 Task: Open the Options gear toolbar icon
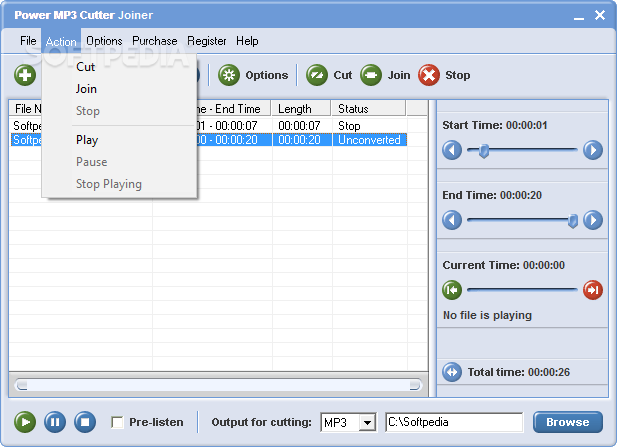[x=229, y=75]
